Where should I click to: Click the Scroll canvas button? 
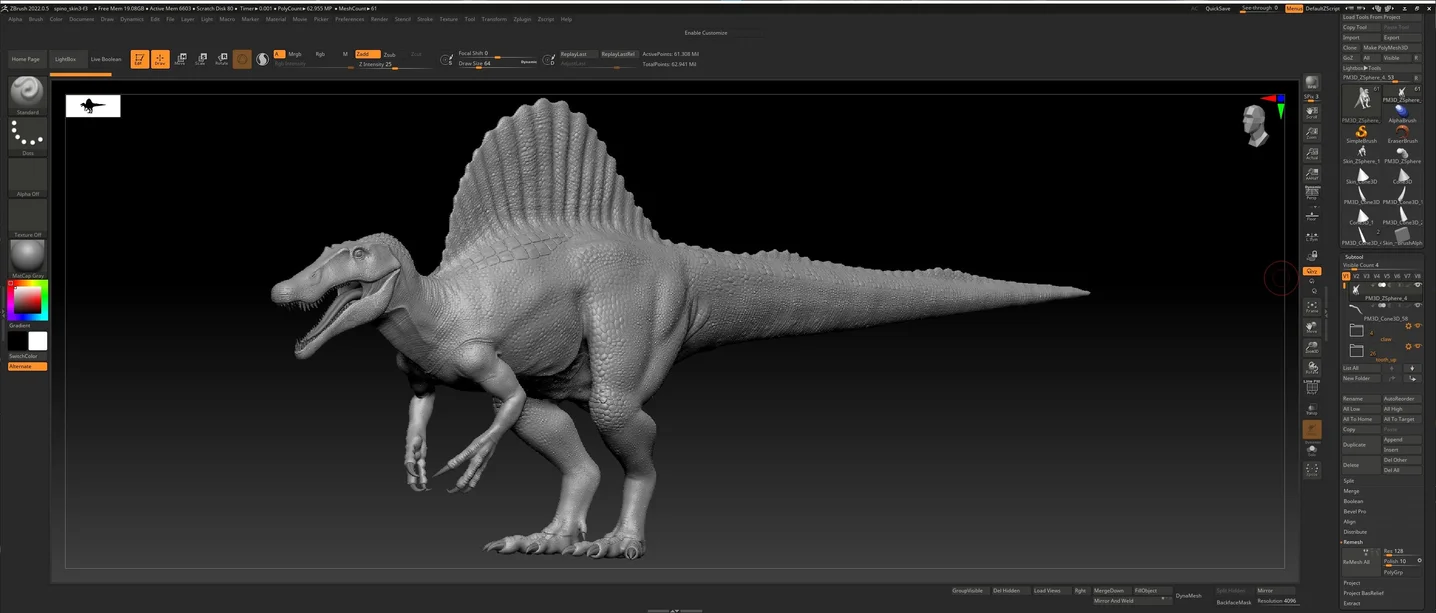pyautogui.click(x=1312, y=112)
